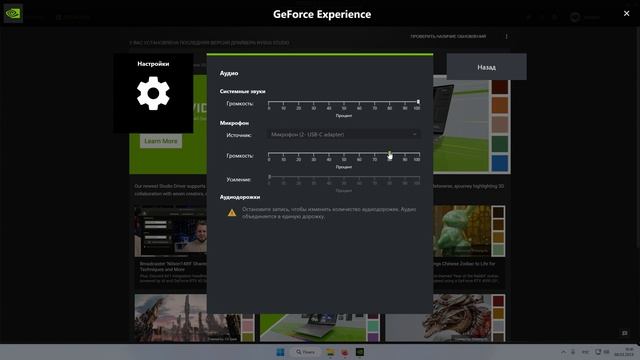
Task: Click the Назад back button
Action: (x=486, y=67)
